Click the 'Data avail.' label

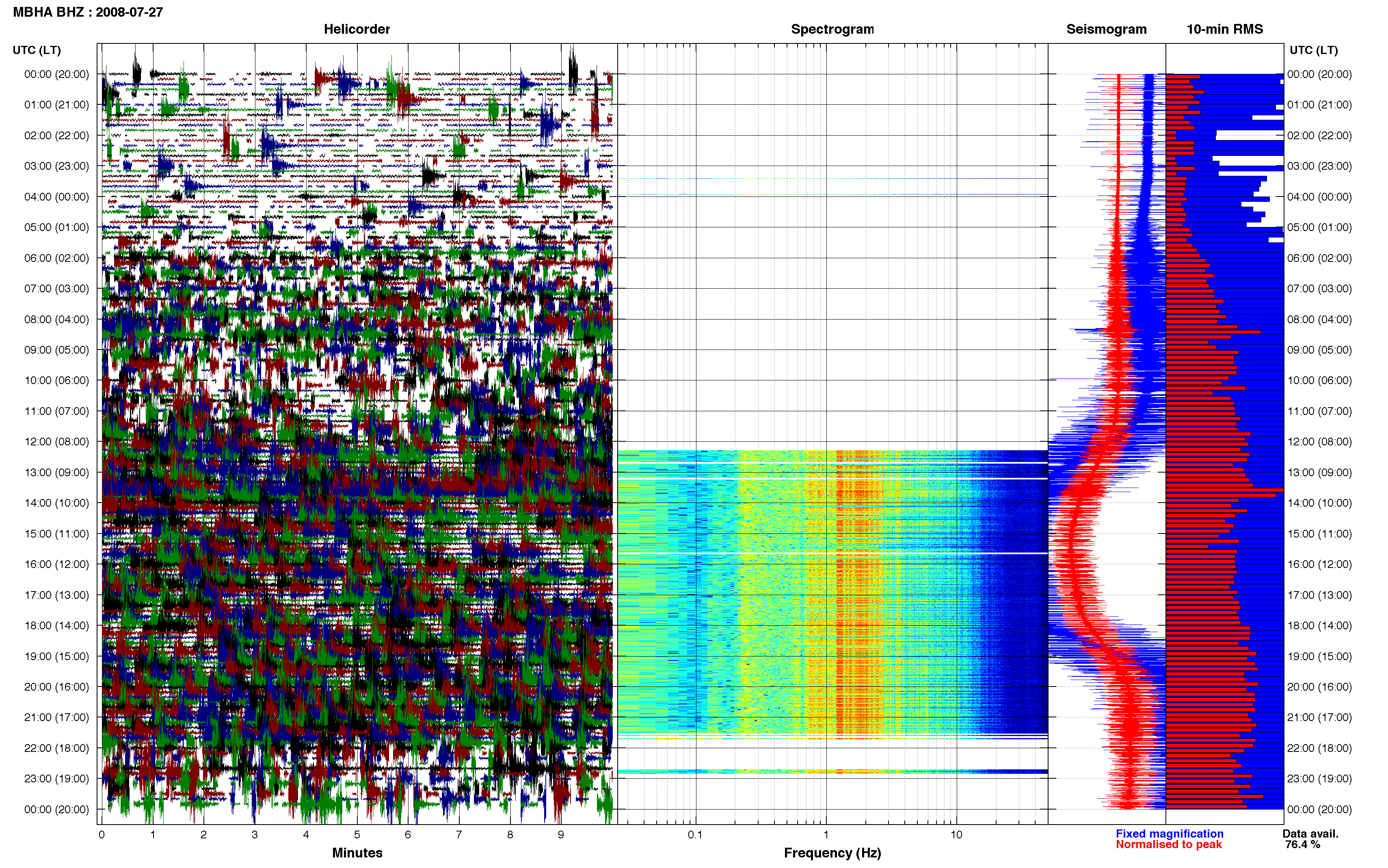1310,833
